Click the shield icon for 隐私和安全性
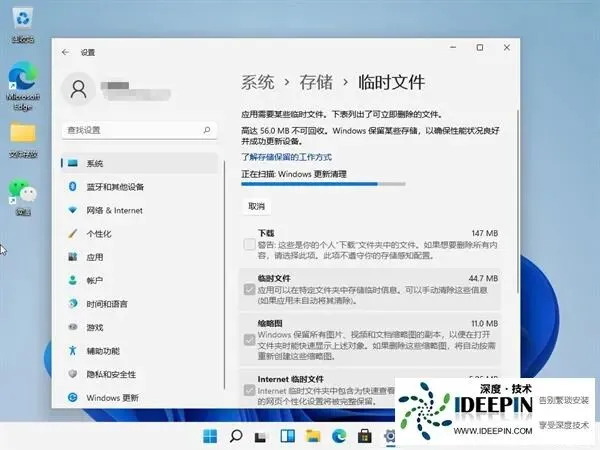Viewport: 600px width, 450px height. click(73, 374)
